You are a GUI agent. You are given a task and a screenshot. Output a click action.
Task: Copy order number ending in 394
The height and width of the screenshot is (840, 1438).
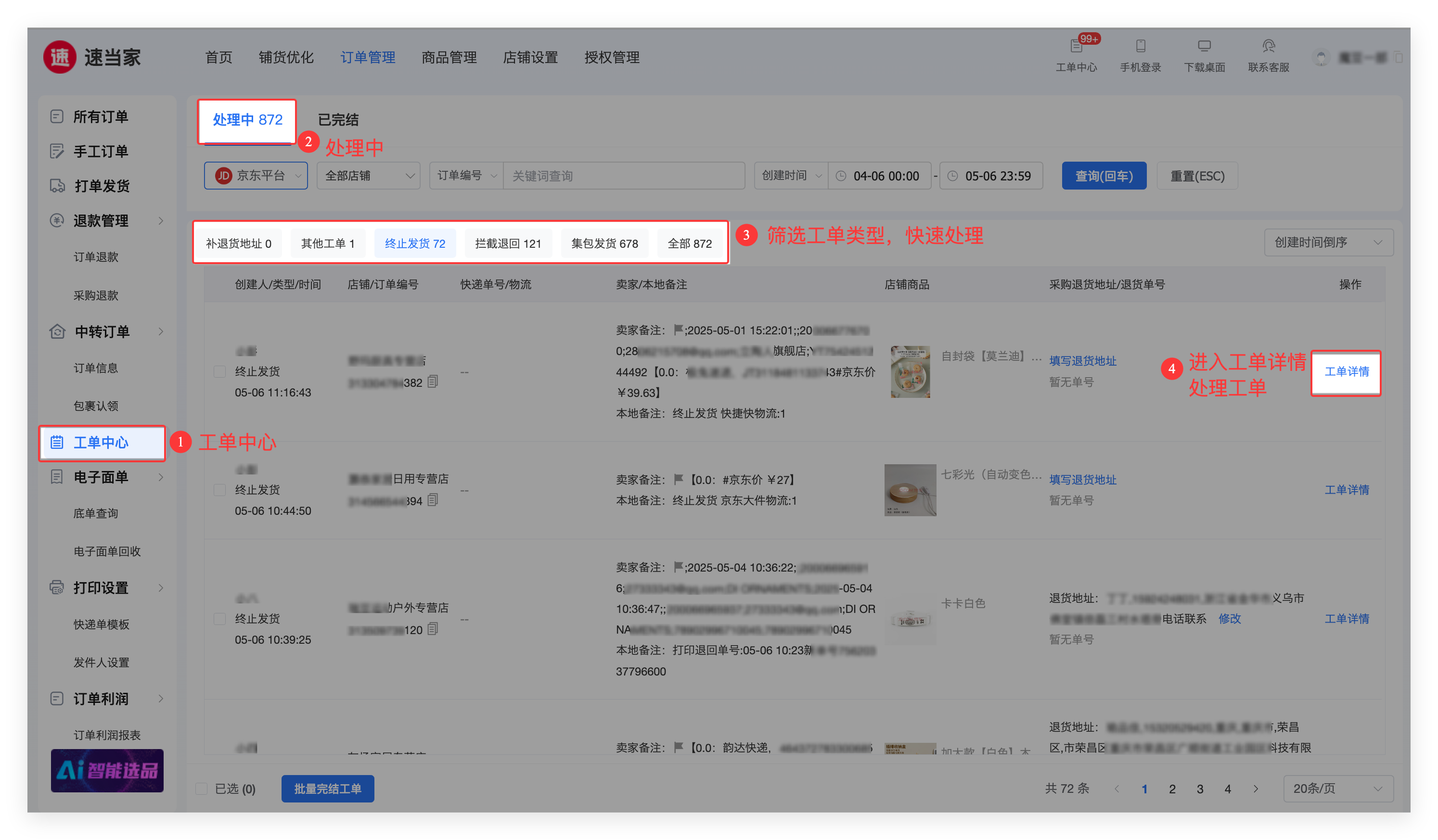tap(433, 500)
